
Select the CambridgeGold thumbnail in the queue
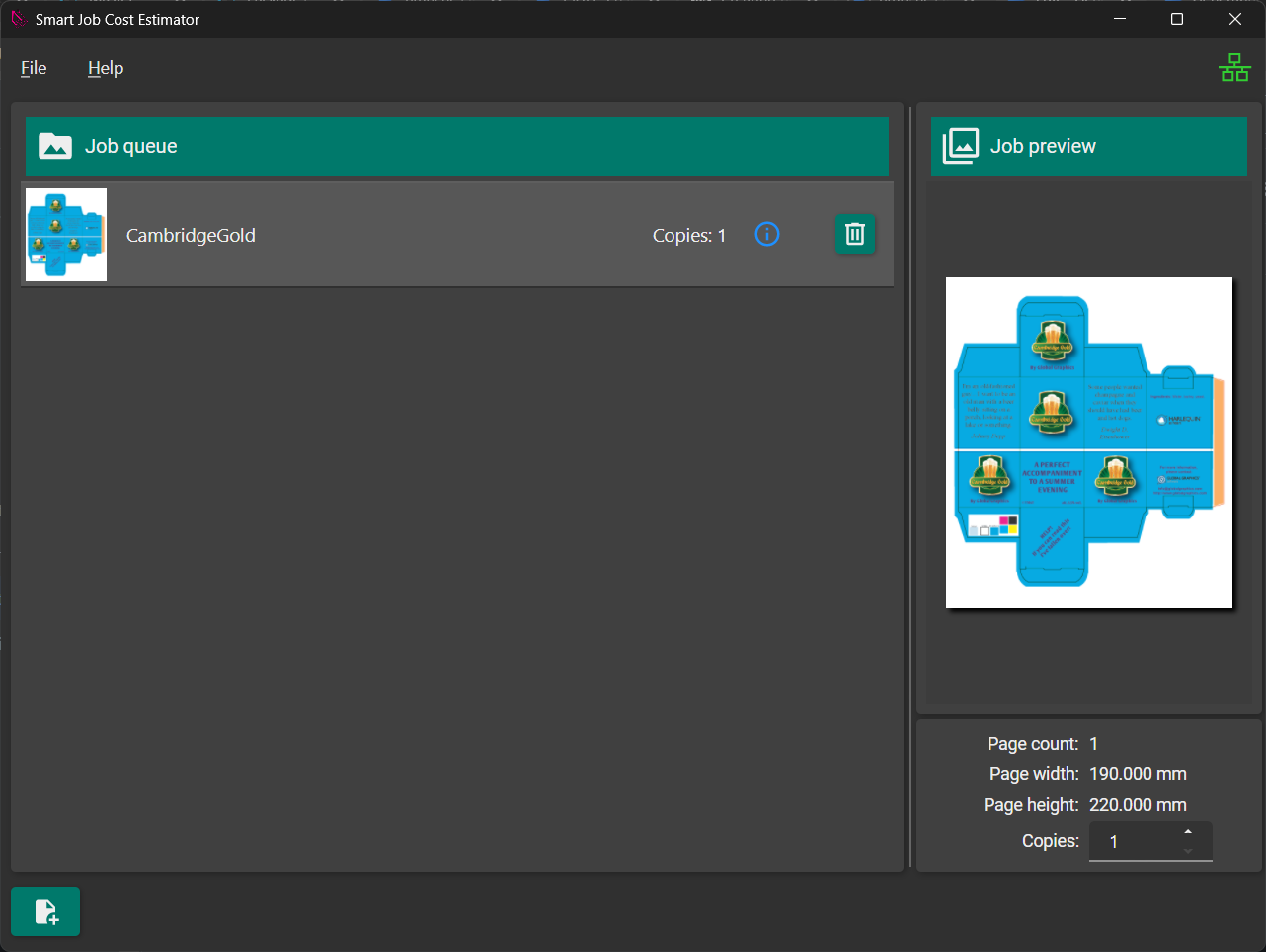click(66, 235)
